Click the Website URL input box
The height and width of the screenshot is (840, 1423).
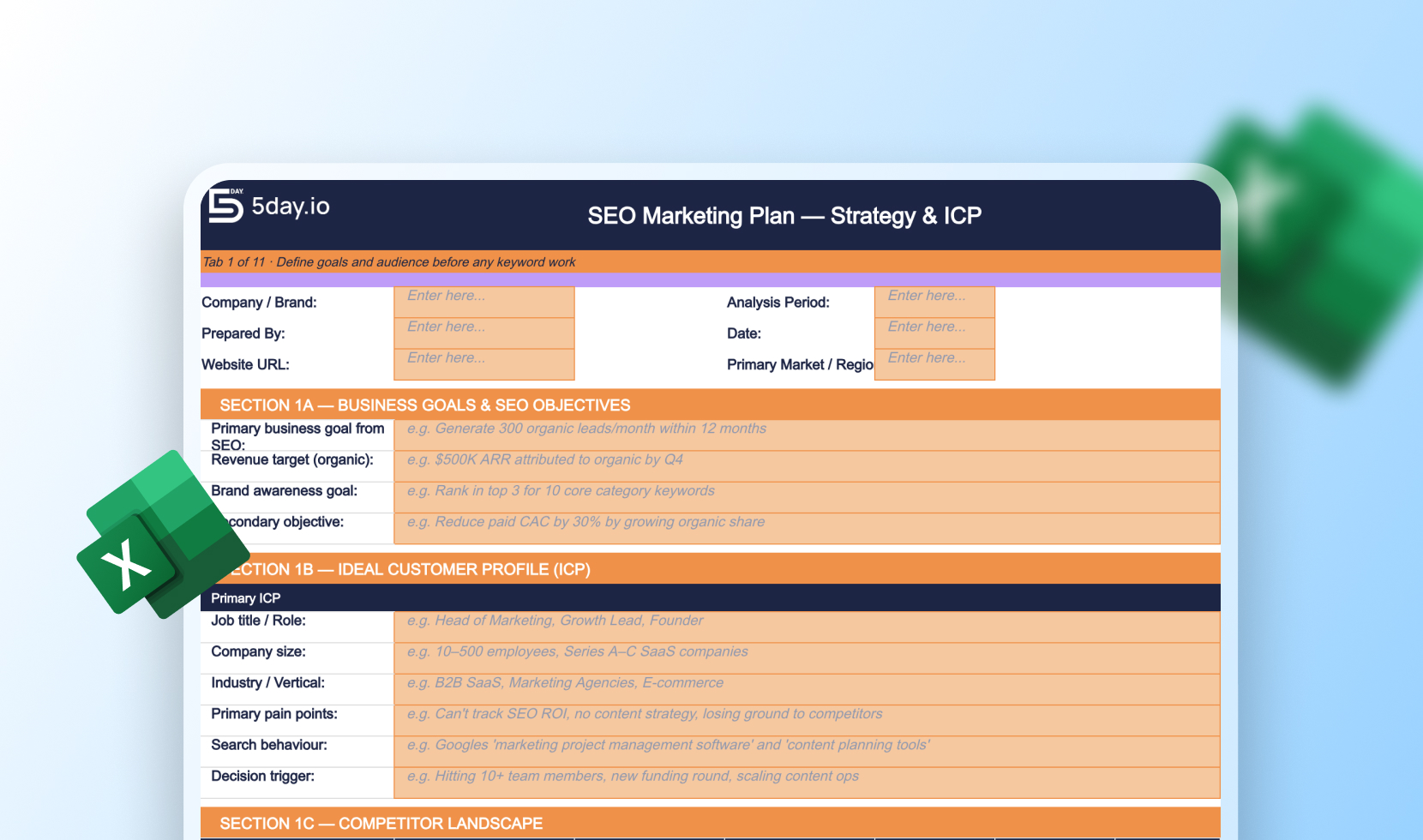coord(483,364)
